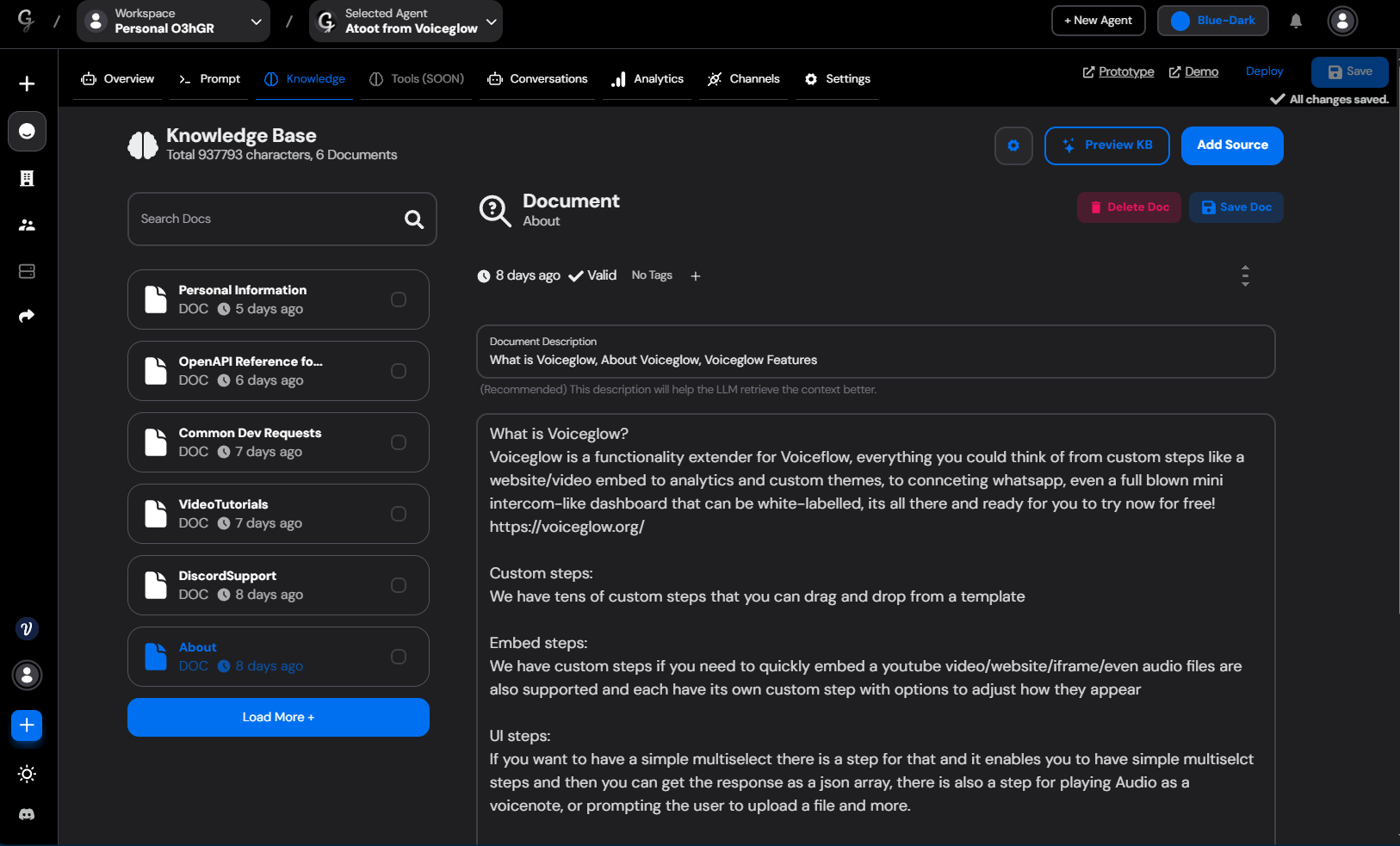Open the DiscordSupport document row
Screen dimensions: 1400x846
(x=278, y=585)
